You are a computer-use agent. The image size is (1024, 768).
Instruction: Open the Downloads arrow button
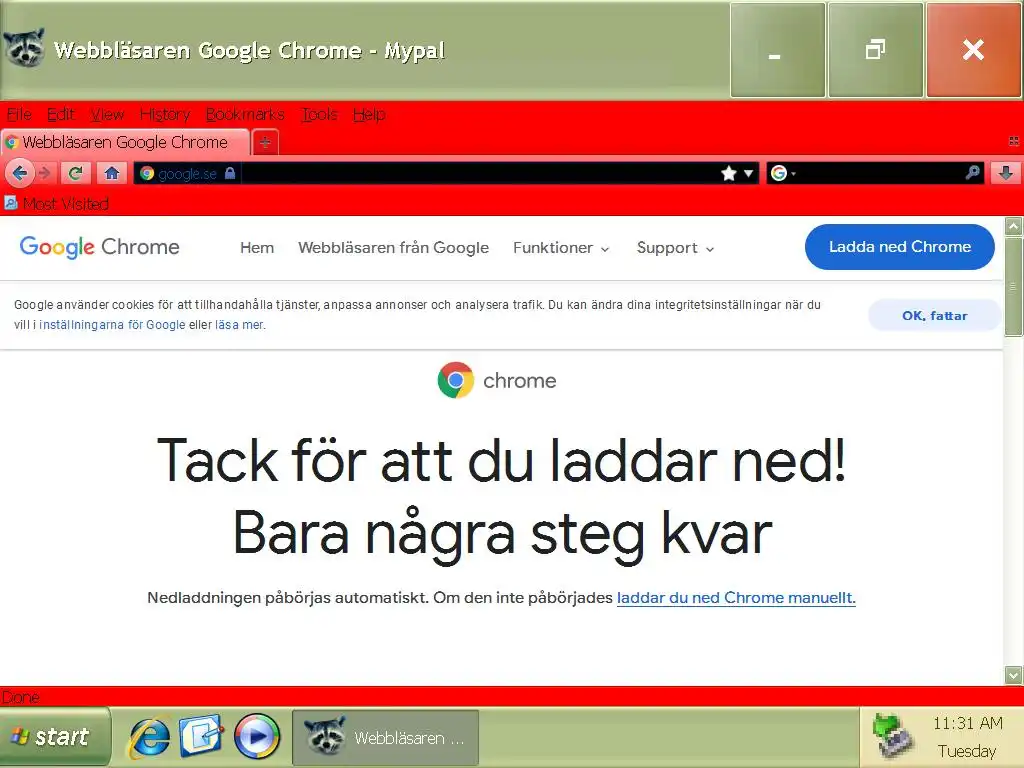pyautogui.click(x=1006, y=173)
